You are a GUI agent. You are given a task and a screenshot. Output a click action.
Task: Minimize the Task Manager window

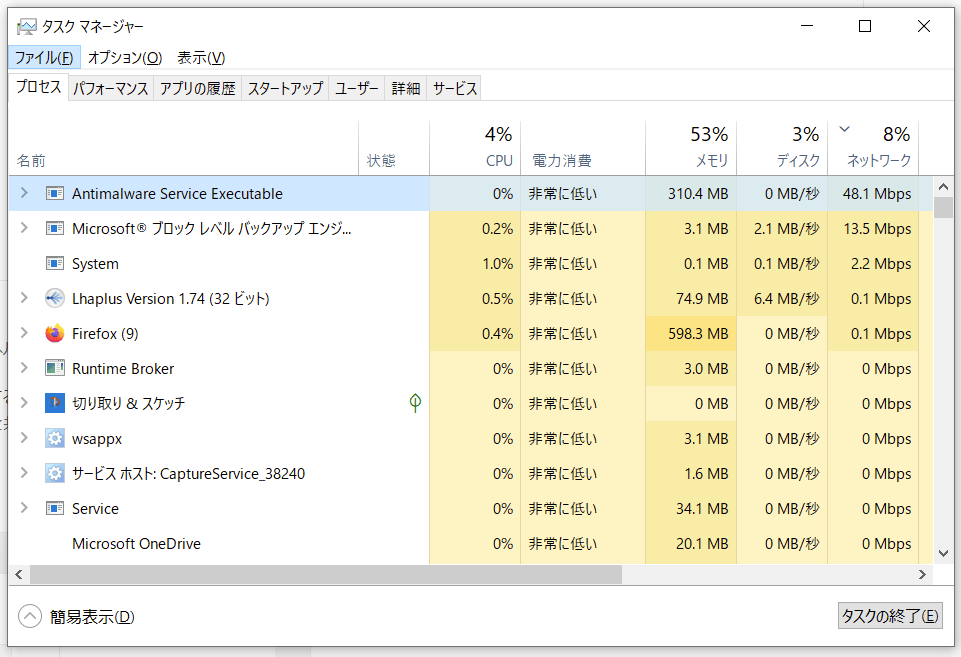807,26
